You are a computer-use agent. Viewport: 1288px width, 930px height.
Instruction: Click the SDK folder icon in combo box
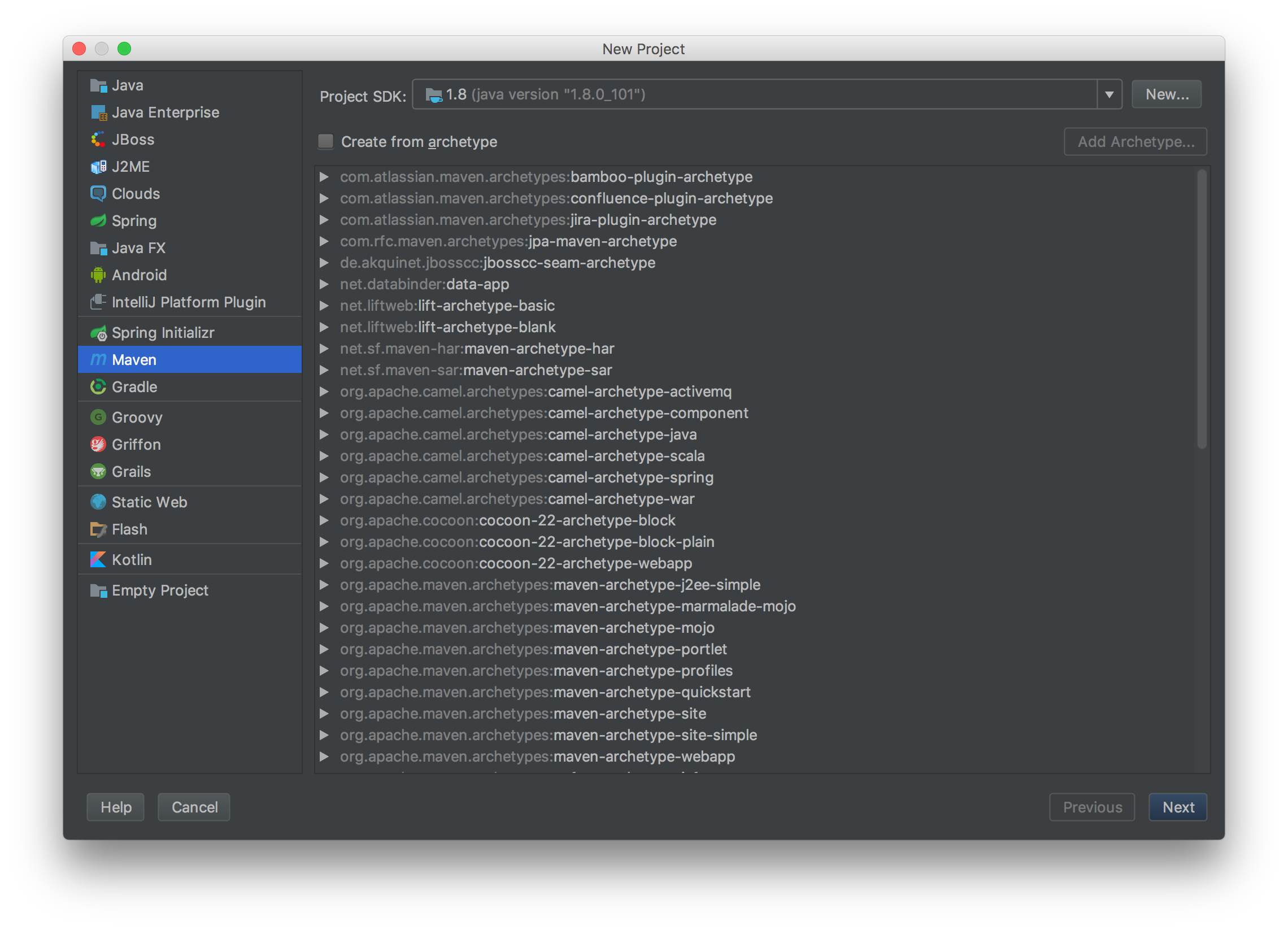pyautogui.click(x=434, y=95)
